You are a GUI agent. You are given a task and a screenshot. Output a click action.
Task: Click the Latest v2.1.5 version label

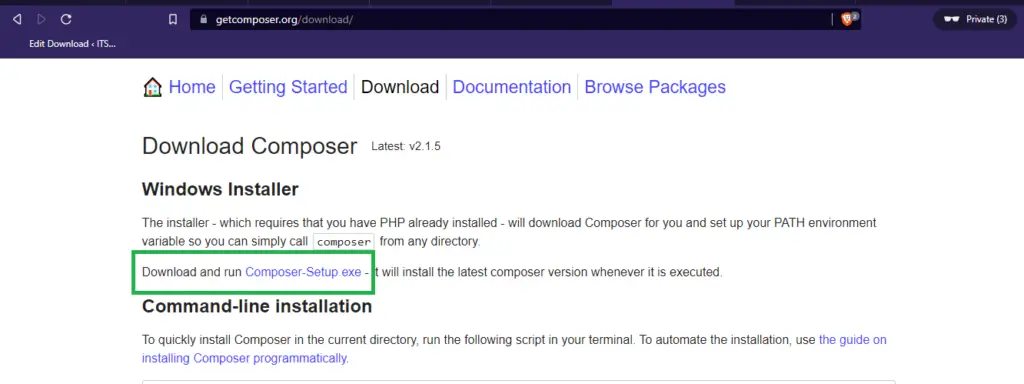point(406,146)
